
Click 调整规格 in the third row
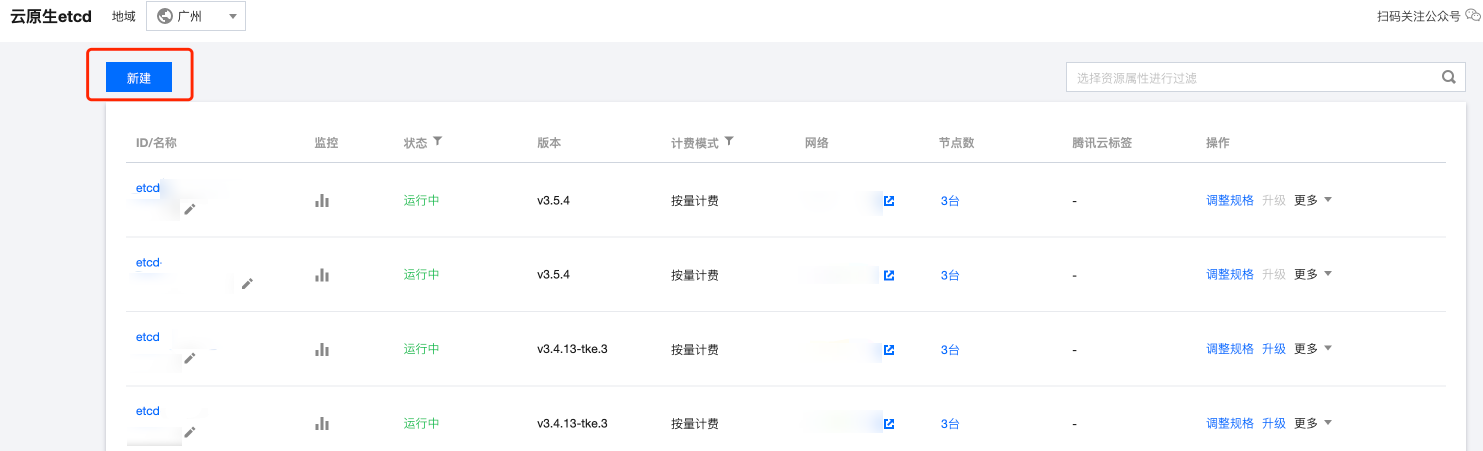[x=1230, y=349]
